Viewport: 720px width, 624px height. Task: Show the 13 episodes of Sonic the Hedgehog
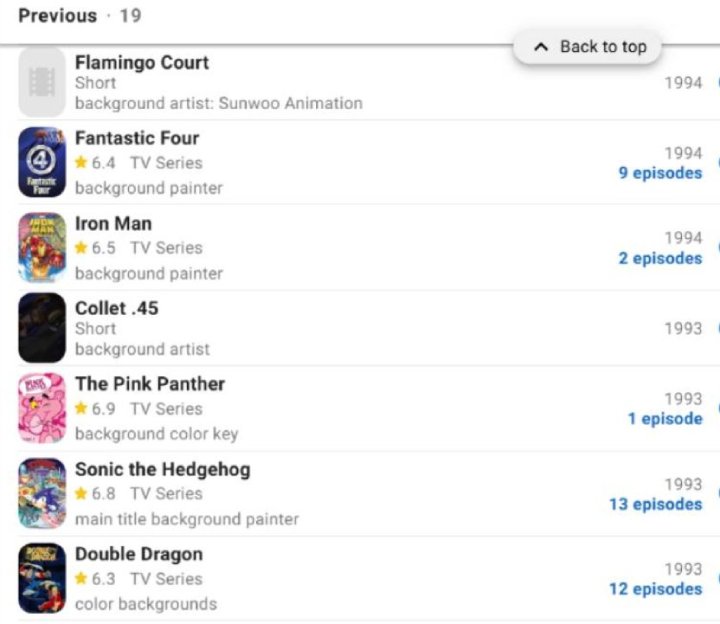pyautogui.click(x=656, y=504)
